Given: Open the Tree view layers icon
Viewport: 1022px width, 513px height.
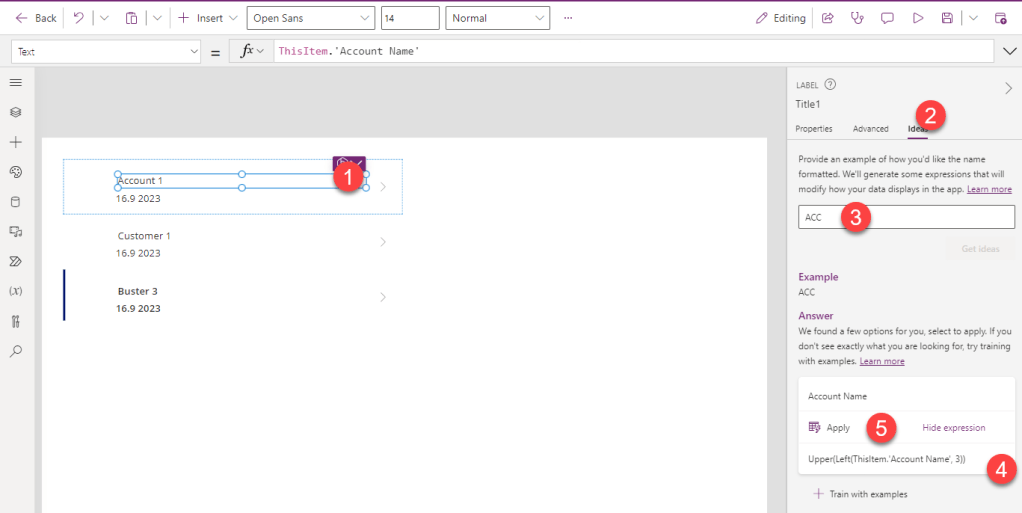Looking at the screenshot, I should tap(15, 112).
